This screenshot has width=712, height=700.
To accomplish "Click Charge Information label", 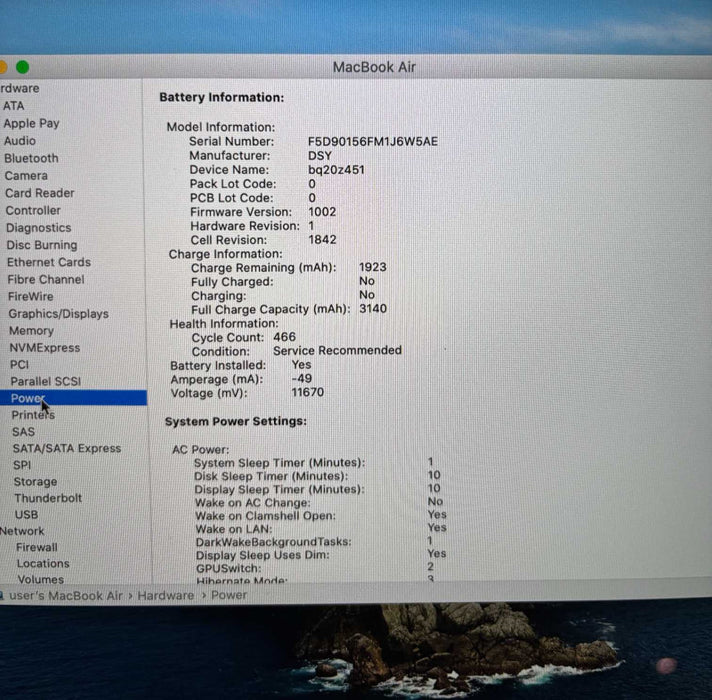I will (226, 254).
